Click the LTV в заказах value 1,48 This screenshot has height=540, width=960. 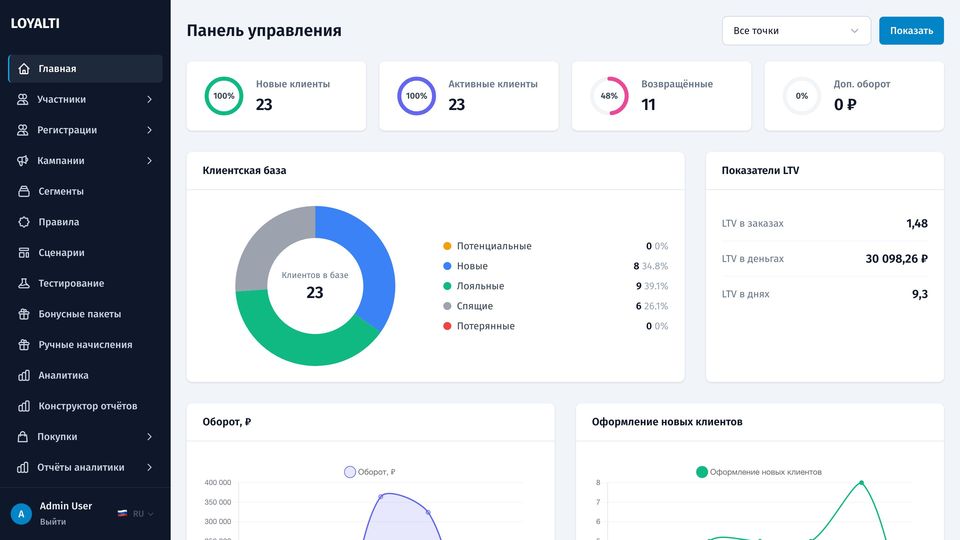click(917, 223)
